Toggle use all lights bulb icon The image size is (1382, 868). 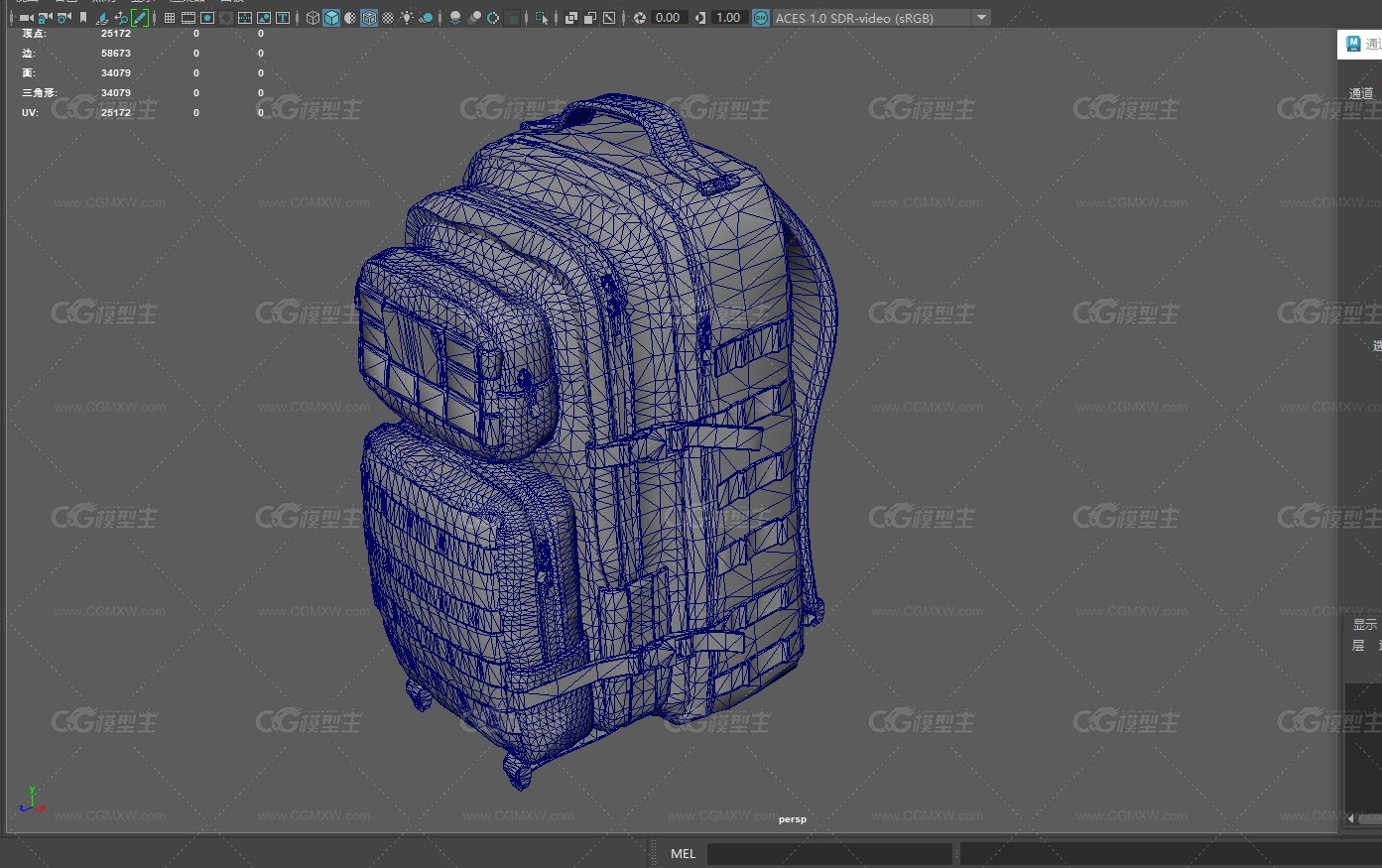[407, 18]
